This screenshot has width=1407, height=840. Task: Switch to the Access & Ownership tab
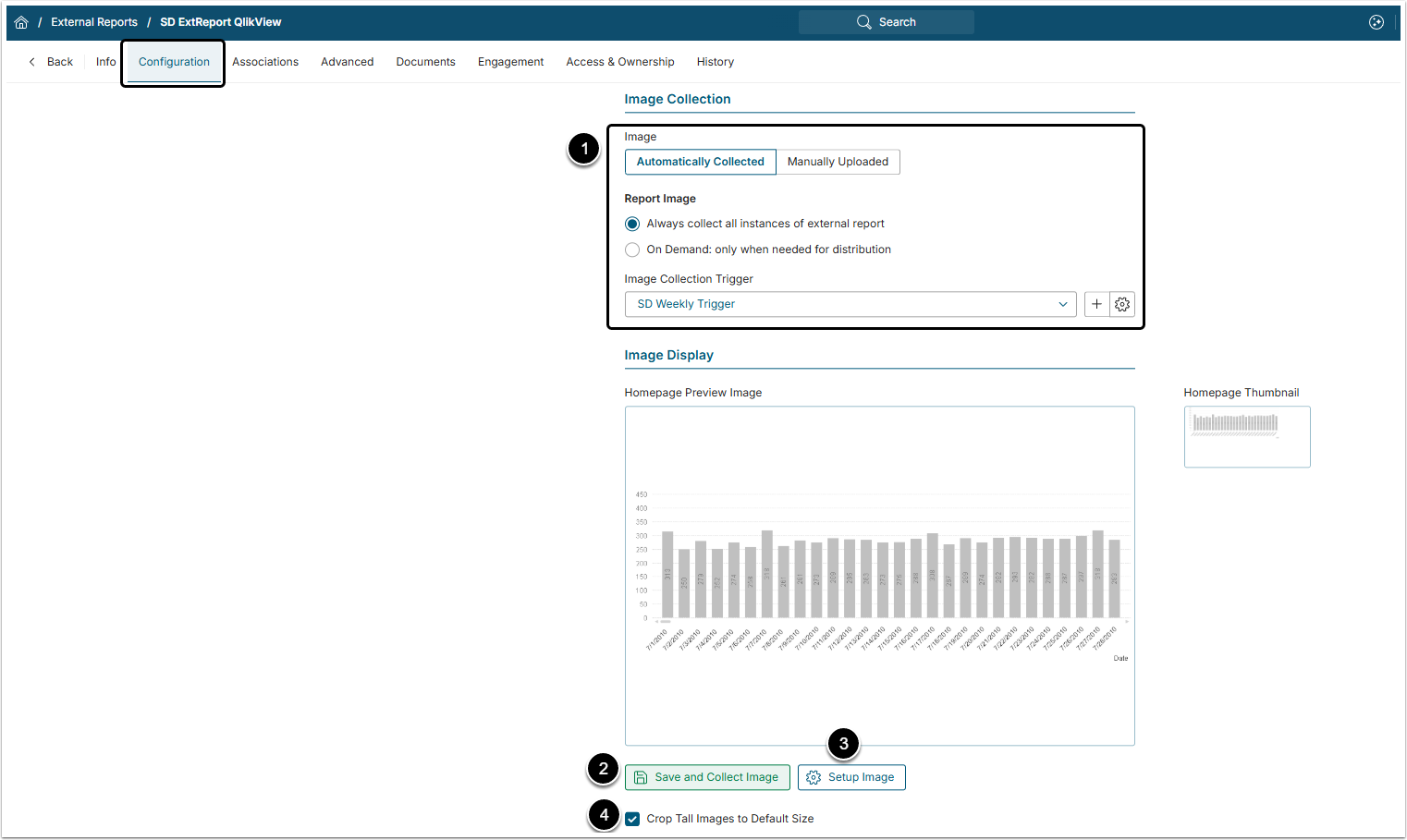coord(619,62)
